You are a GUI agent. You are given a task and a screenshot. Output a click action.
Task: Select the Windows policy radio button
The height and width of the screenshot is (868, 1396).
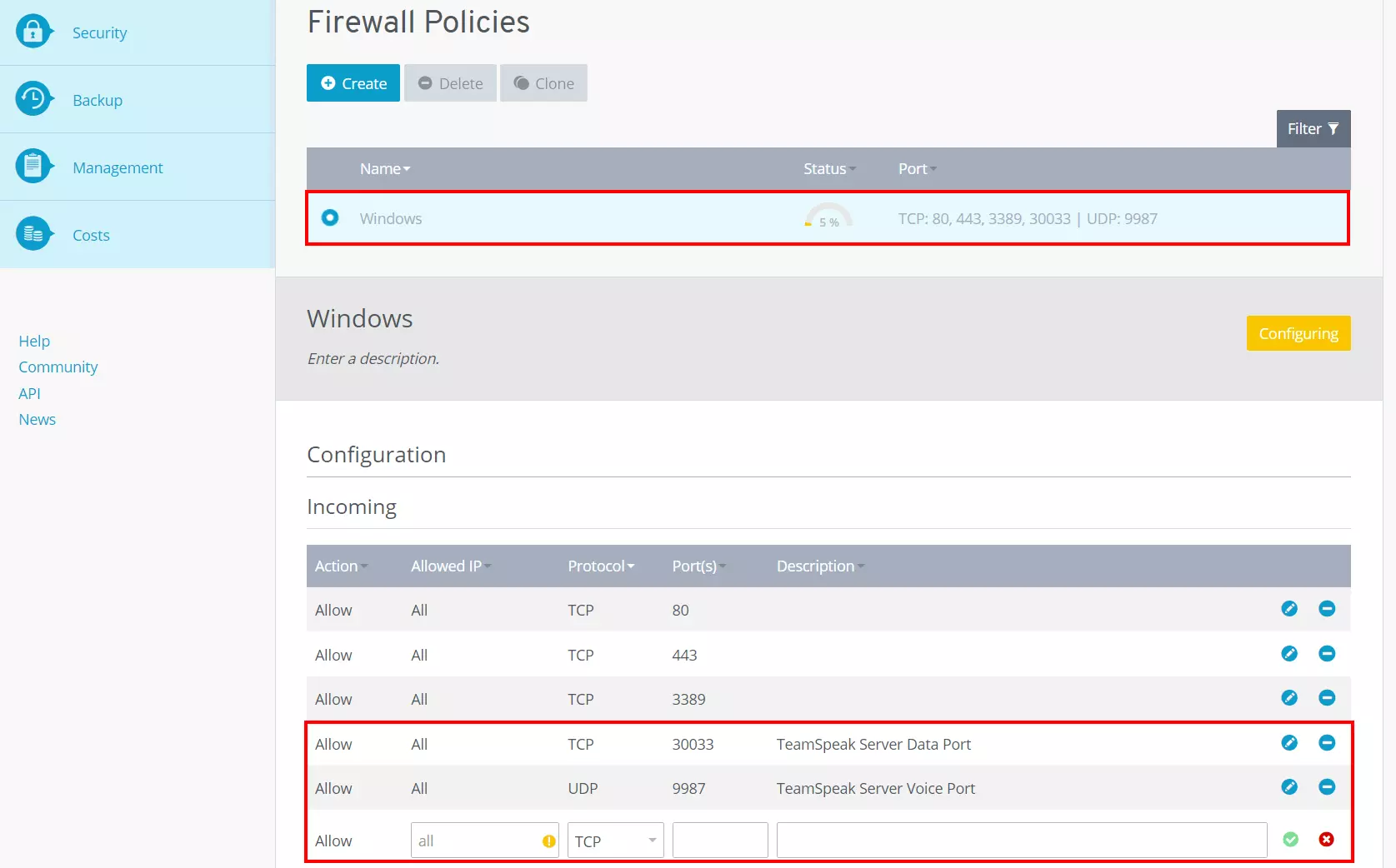pyautogui.click(x=330, y=217)
